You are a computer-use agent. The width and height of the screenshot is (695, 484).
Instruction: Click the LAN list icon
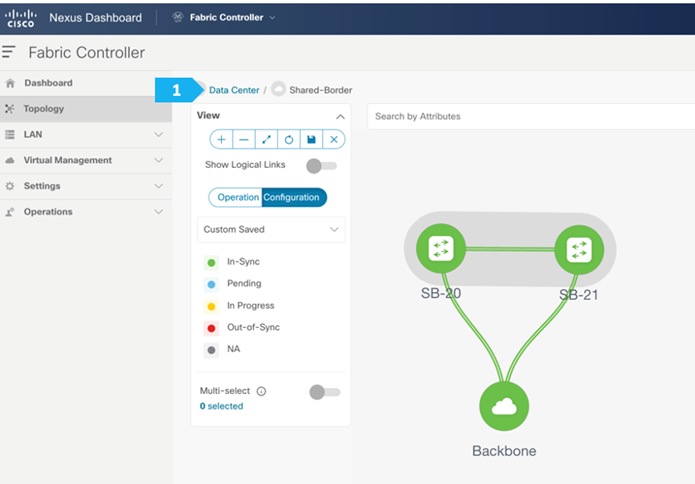click(10, 135)
